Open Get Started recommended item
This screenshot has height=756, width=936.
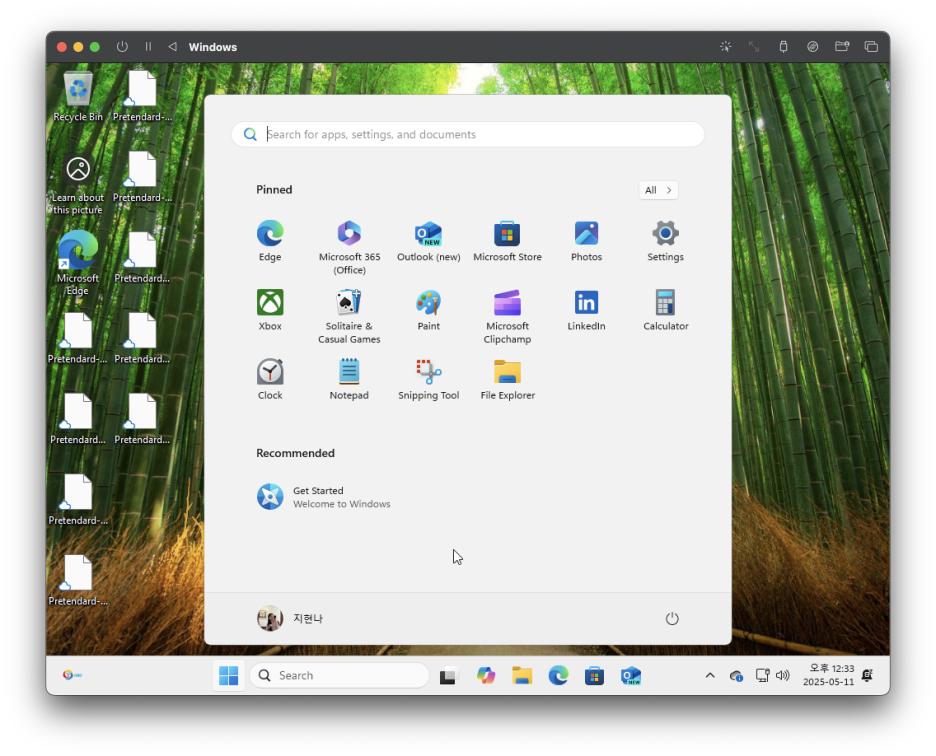click(324, 497)
